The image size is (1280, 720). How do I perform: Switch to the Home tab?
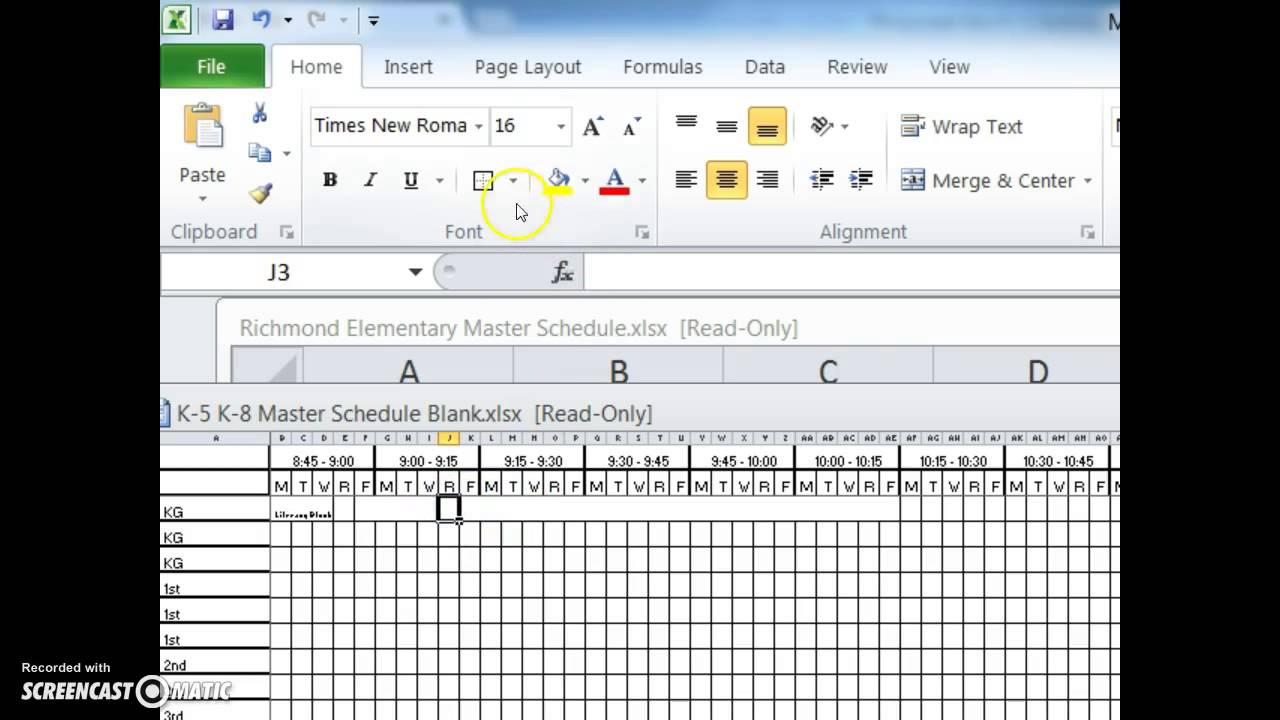tap(316, 67)
